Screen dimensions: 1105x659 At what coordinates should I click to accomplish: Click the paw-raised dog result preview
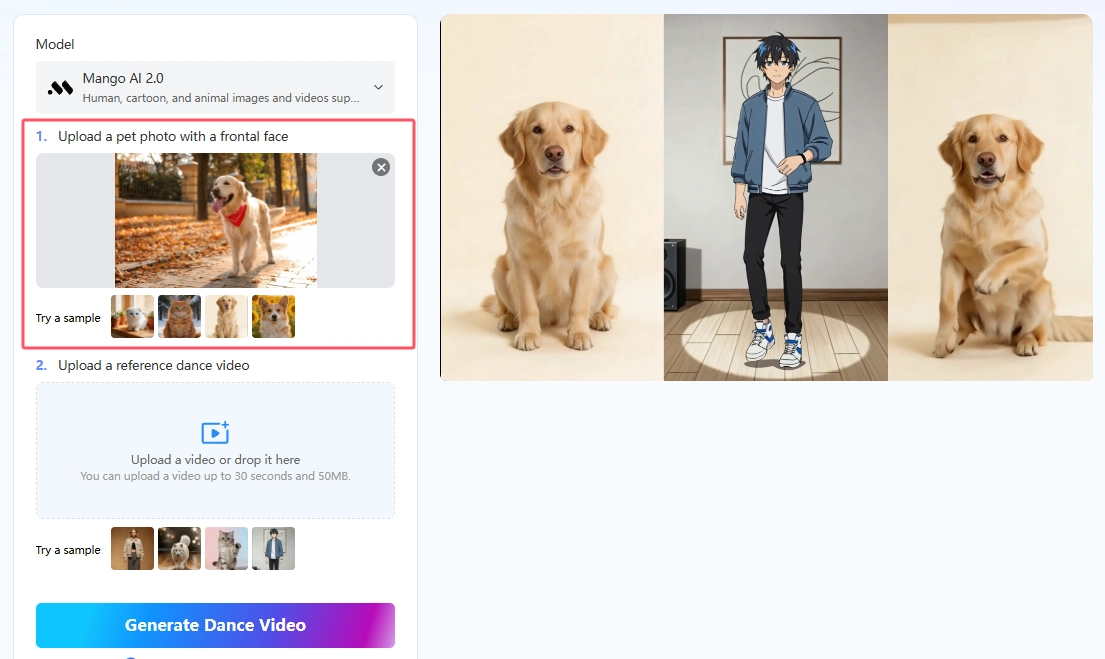tap(990, 197)
